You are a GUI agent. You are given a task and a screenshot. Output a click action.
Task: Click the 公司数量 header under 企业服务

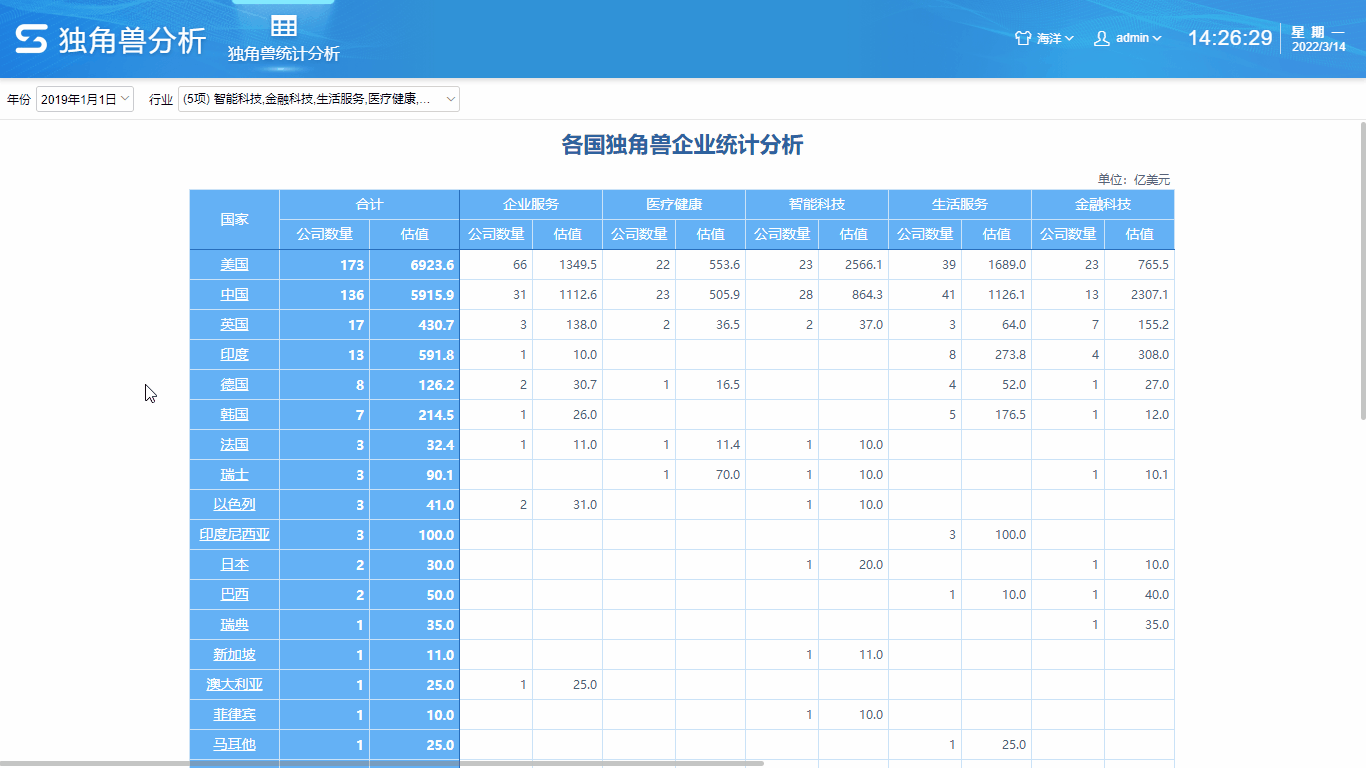tap(496, 234)
